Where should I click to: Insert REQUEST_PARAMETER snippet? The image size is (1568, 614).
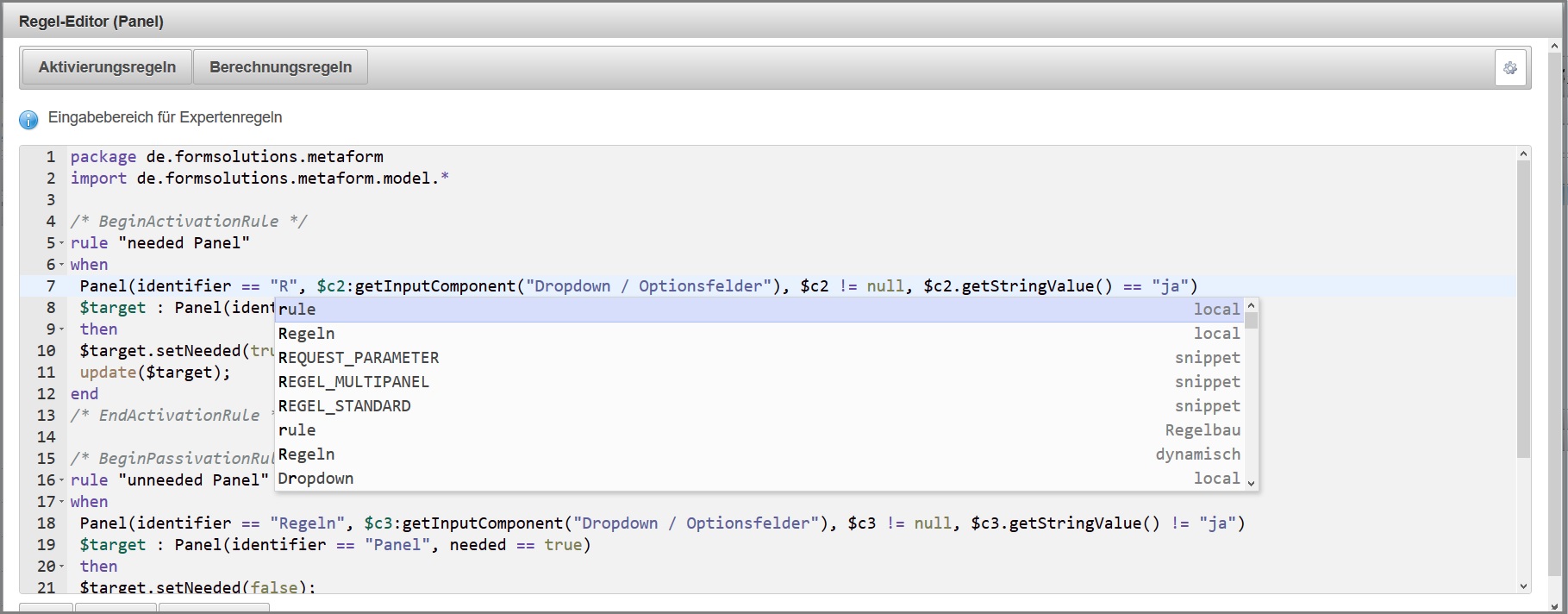click(759, 358)
